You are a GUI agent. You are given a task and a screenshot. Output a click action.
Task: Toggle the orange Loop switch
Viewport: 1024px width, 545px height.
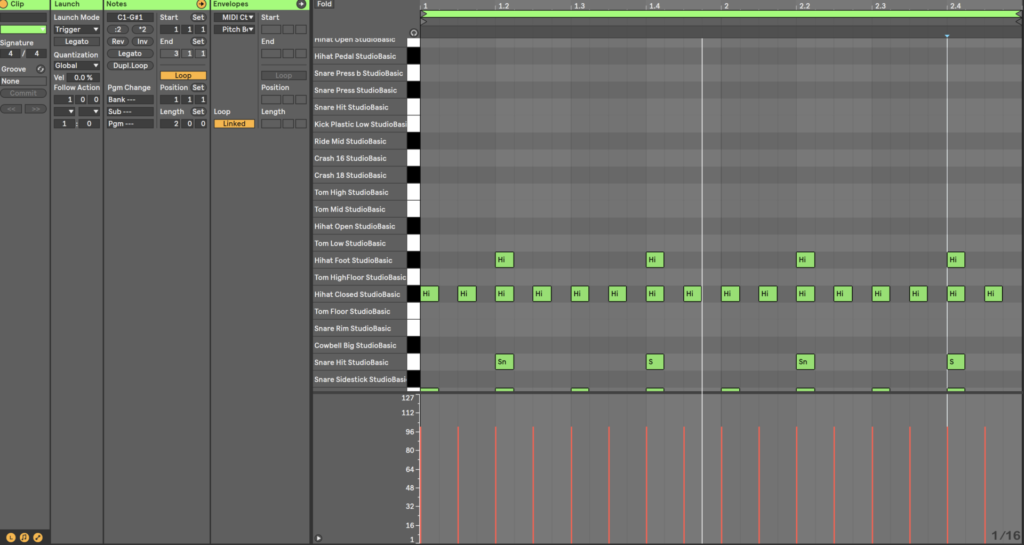183,76
